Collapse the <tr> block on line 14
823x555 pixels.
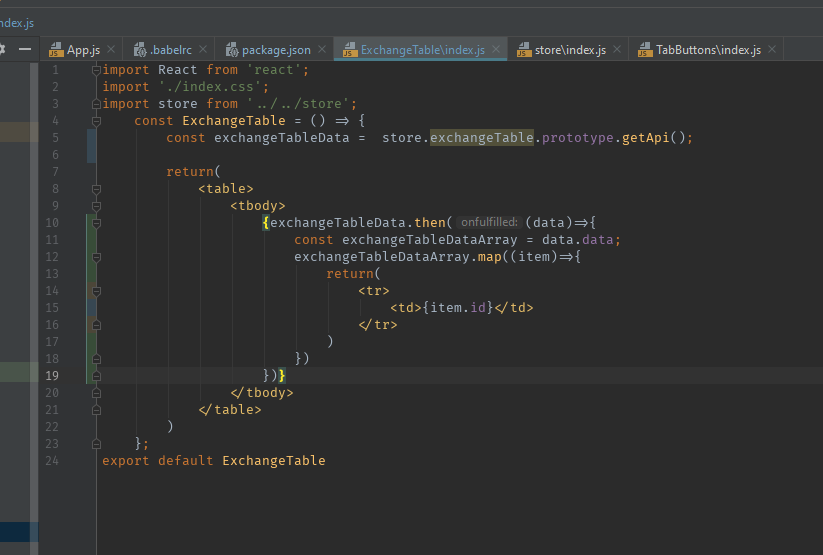coord(96,291)
